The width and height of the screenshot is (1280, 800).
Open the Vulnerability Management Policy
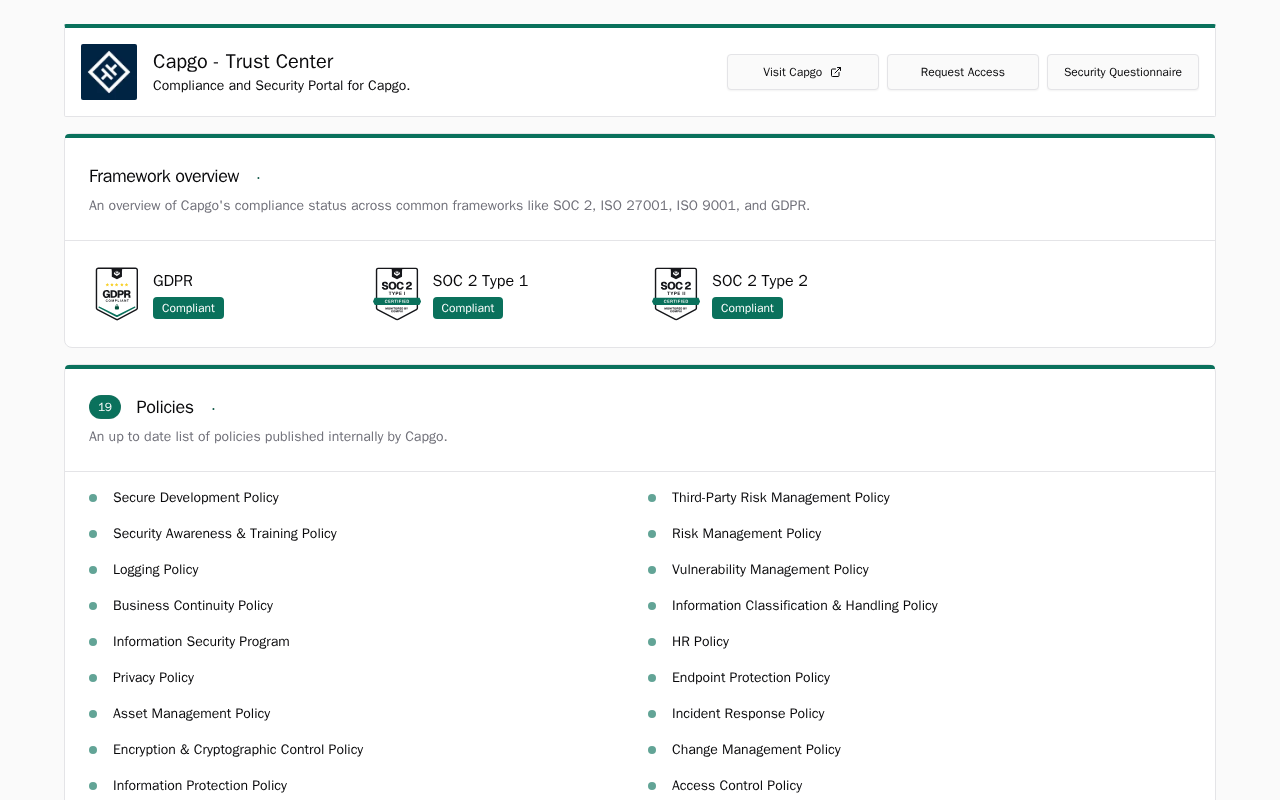coord(770,570)
